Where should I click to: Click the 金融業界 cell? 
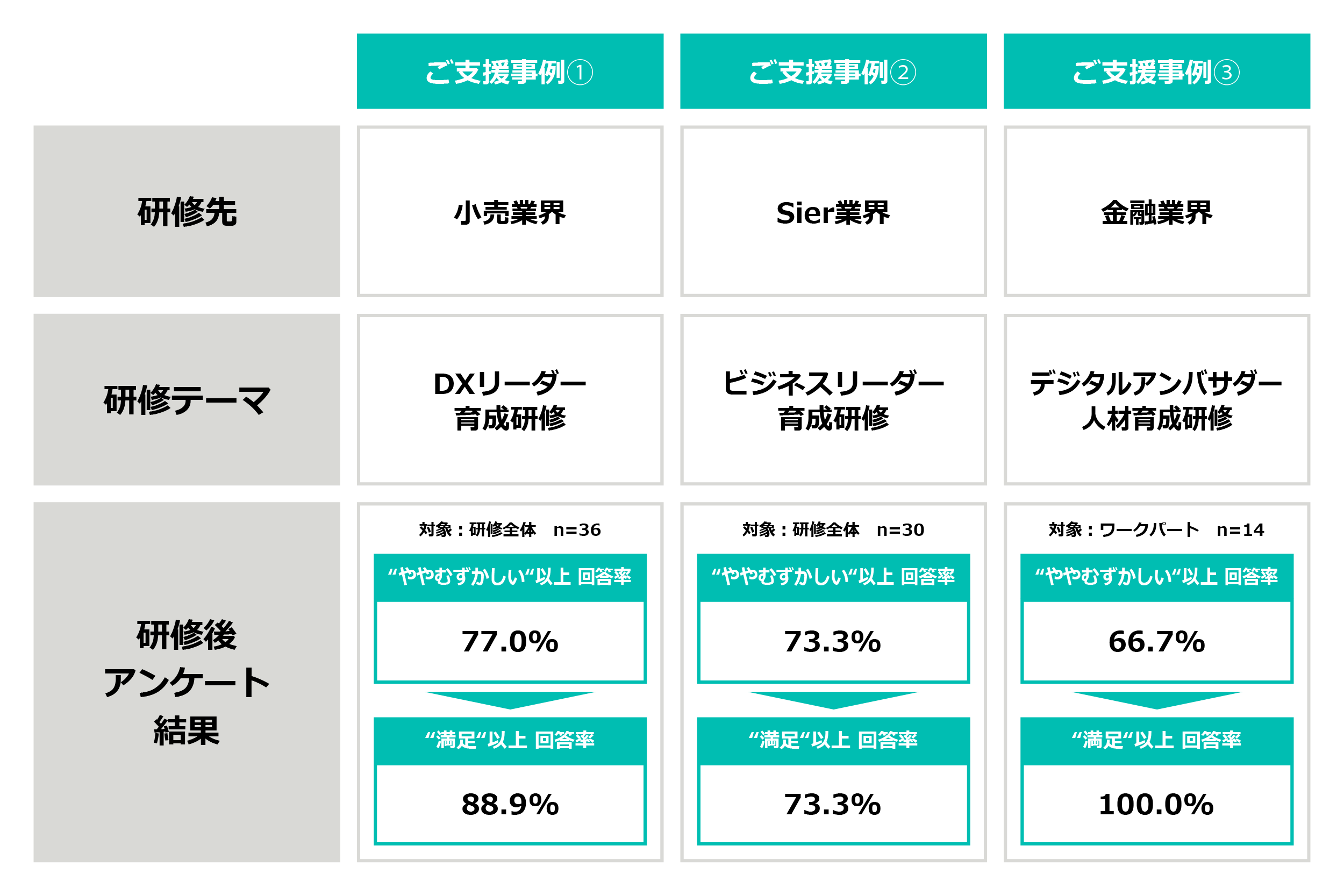pos(1156,211)
